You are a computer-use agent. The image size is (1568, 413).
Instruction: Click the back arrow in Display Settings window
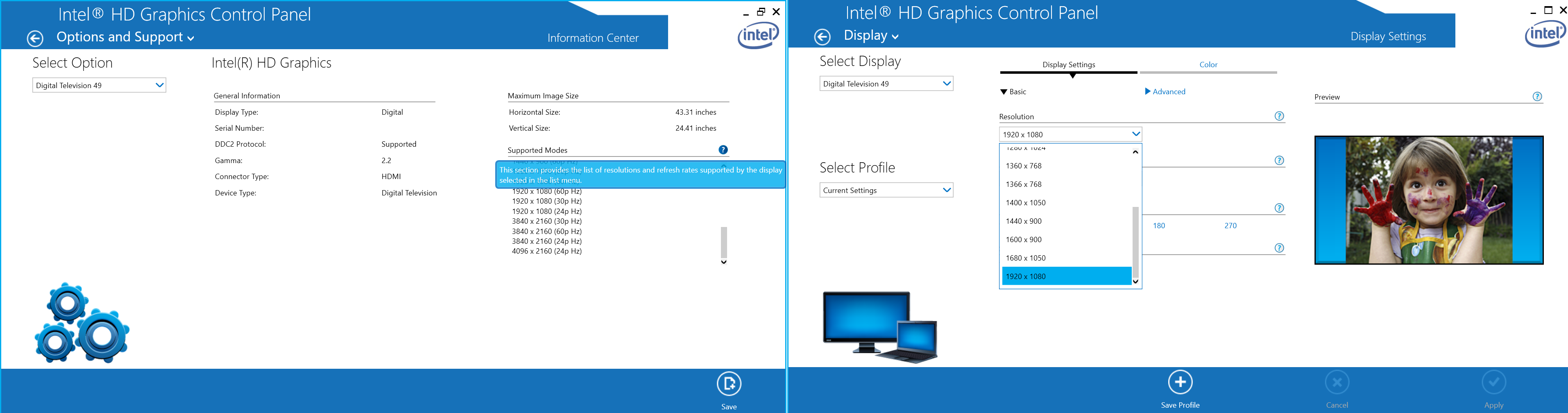[822, 37]
